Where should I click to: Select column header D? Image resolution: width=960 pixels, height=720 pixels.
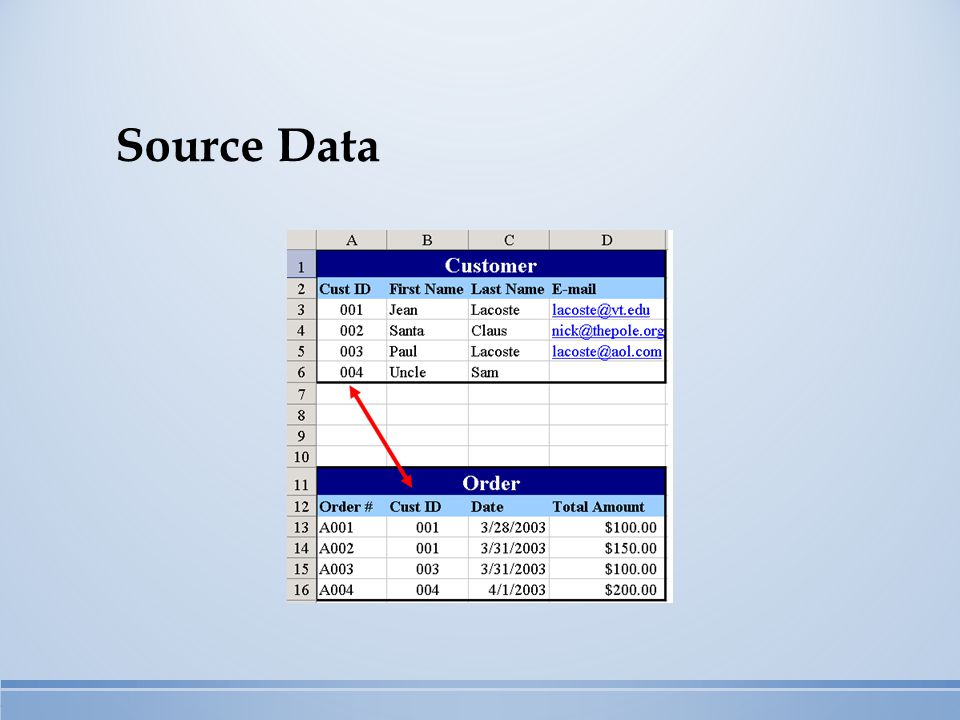click(607, 240)
